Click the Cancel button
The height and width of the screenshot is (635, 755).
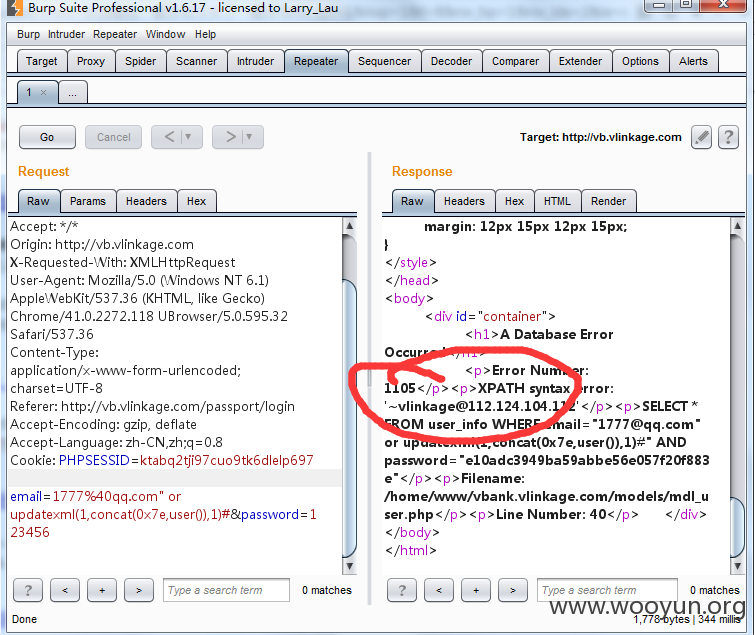coord(114,137)
